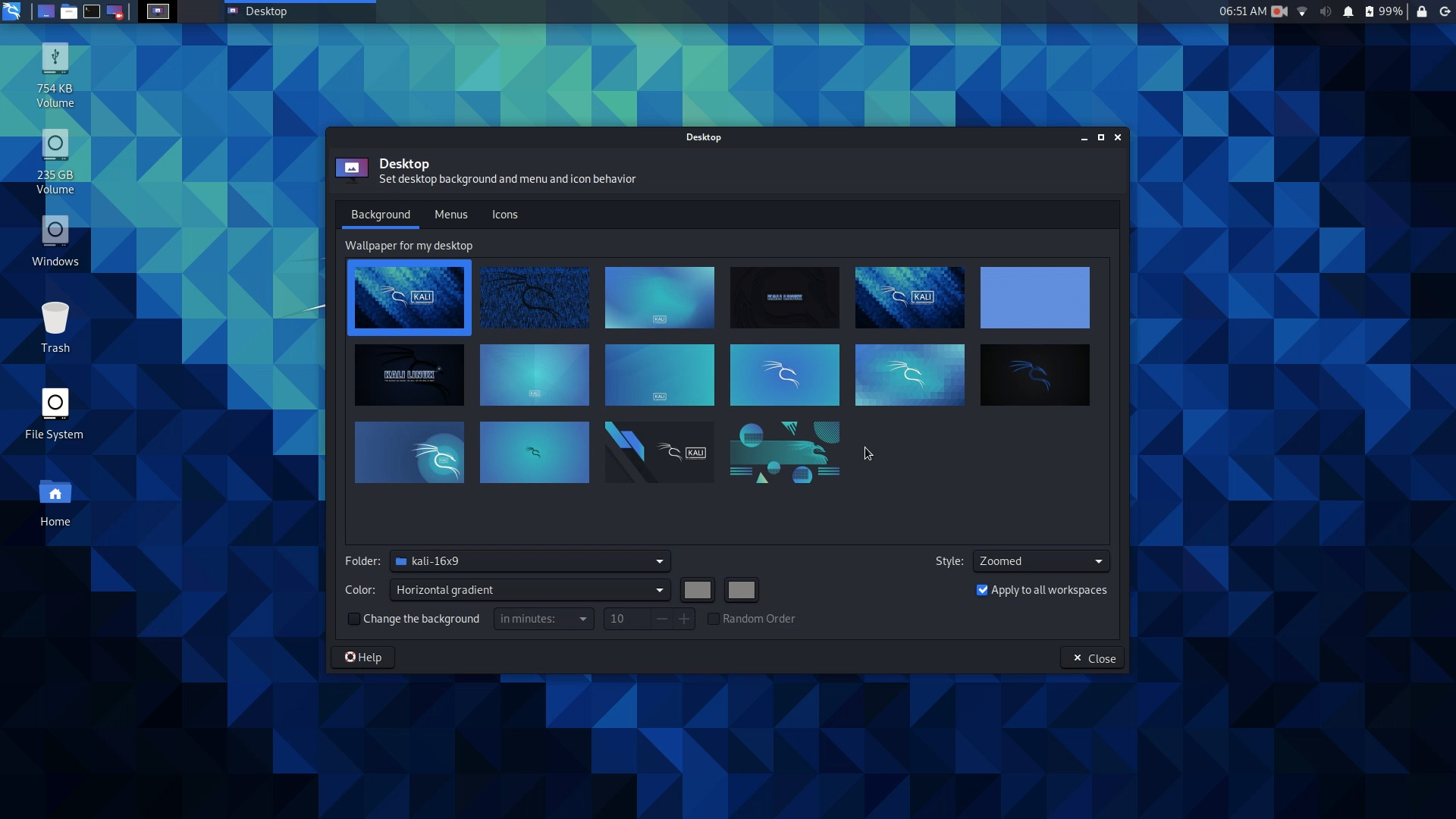
Task: Enable Change the background checkbox
Action: coord(354,619)
